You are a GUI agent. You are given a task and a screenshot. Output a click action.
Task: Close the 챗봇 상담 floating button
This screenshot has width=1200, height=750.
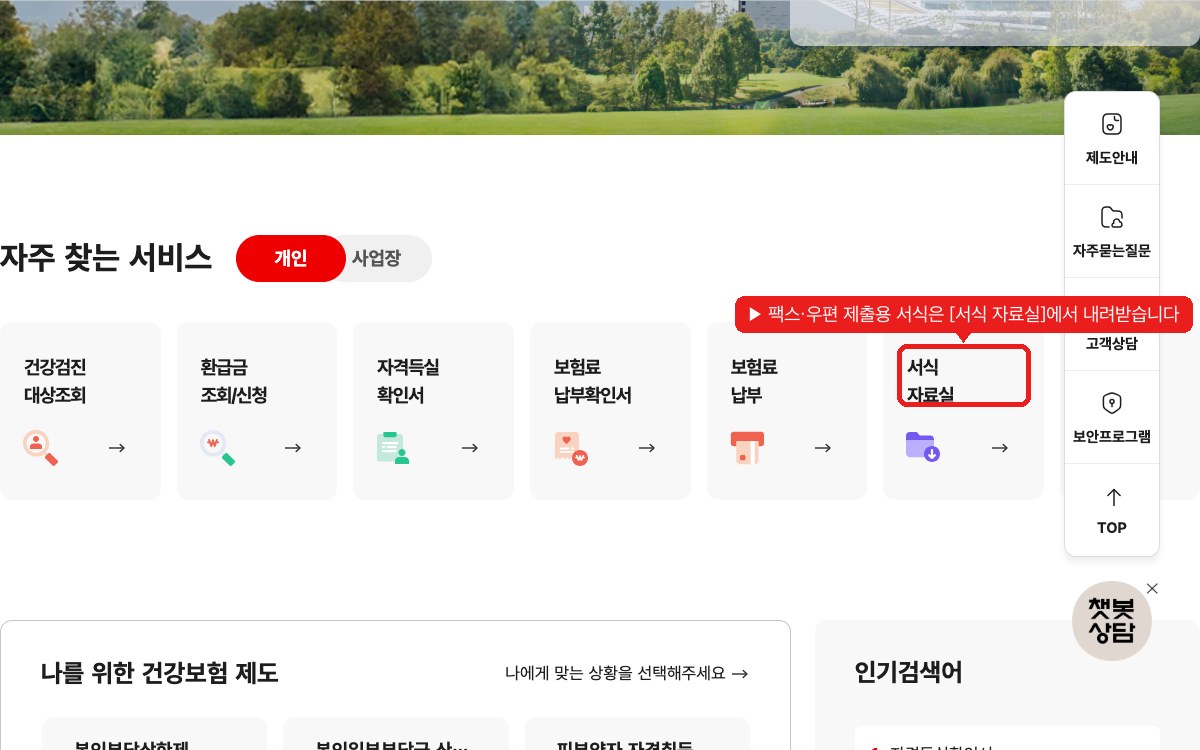(1152, 588)
